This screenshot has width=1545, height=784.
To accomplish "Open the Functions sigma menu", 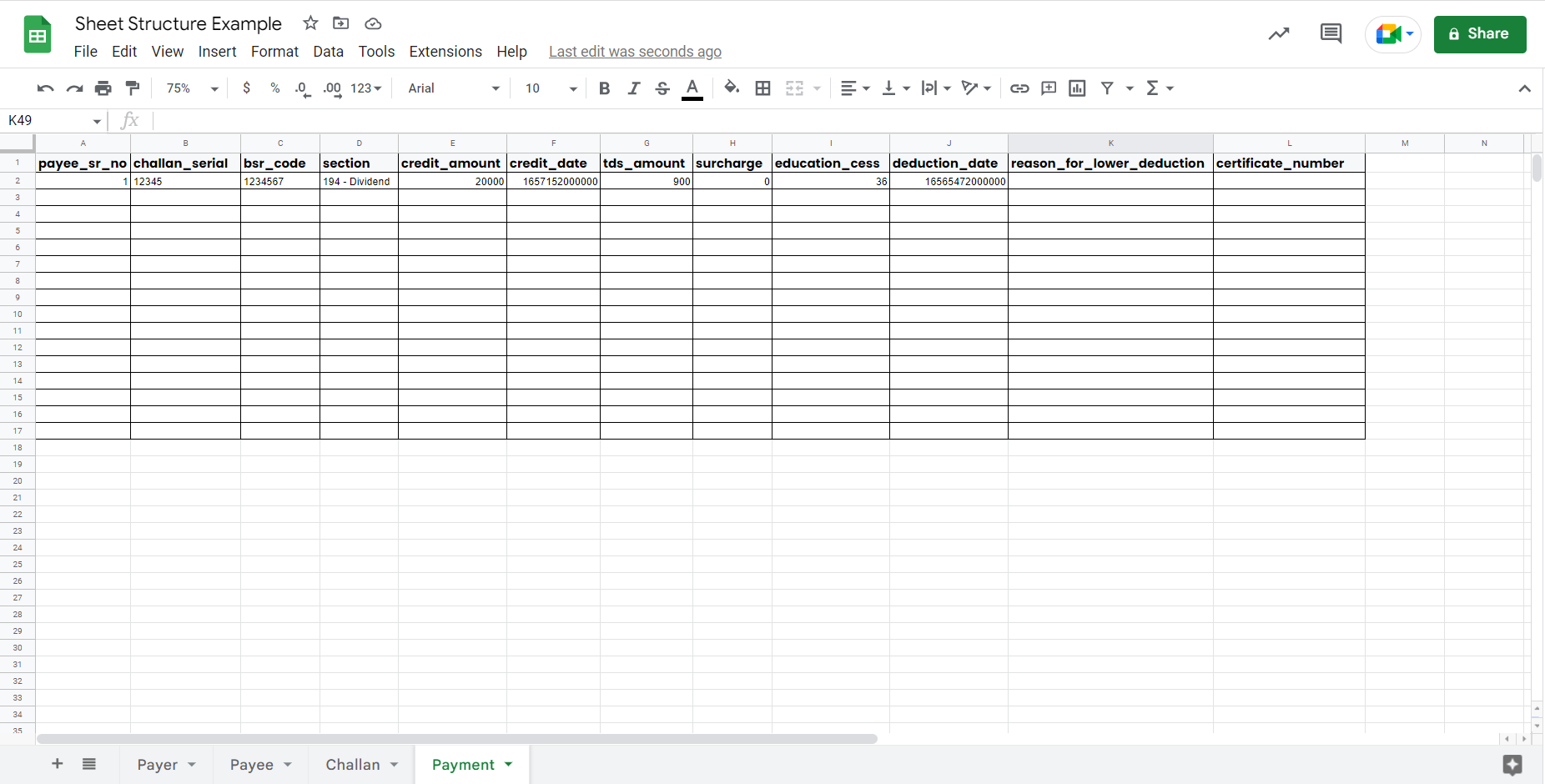I will tap(1160, 88).
